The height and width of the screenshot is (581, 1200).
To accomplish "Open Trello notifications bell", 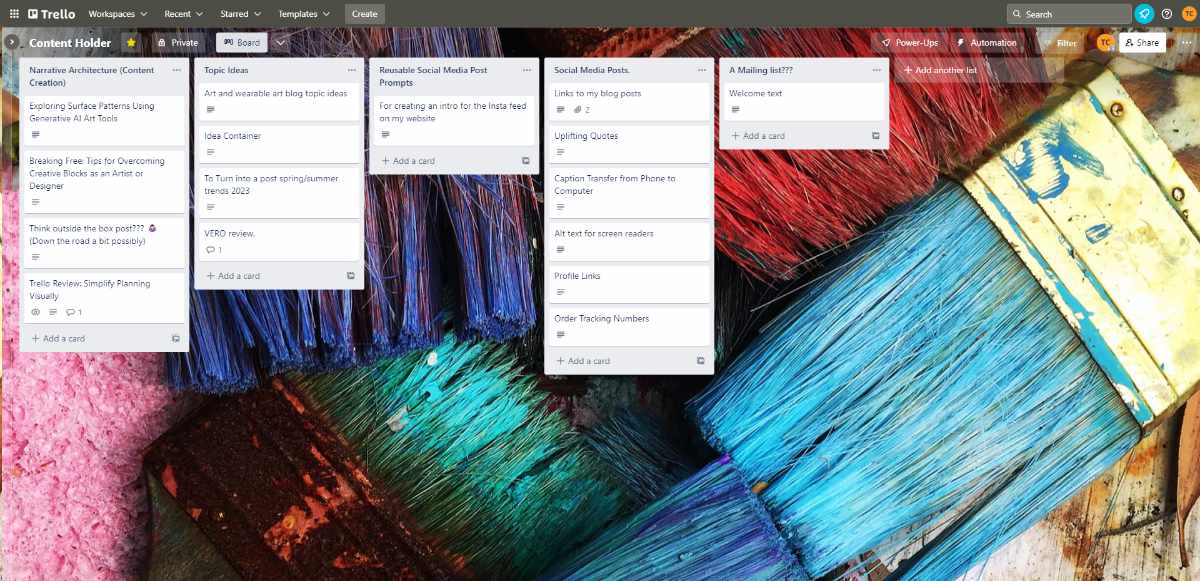I will pyautogui.click(x=1144, y=13).
